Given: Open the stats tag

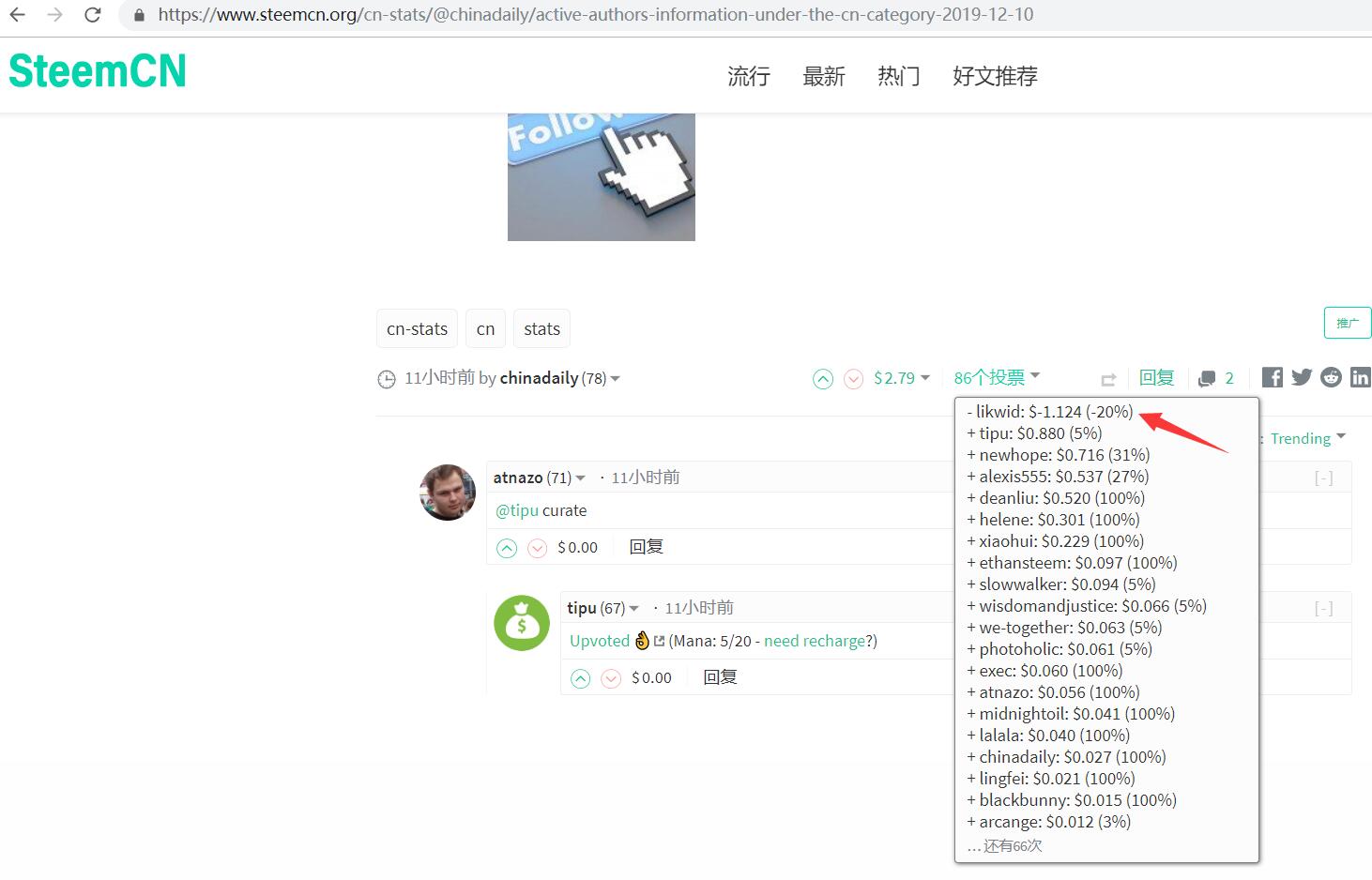Looking at the screenshot, I should tap(541, 328).
